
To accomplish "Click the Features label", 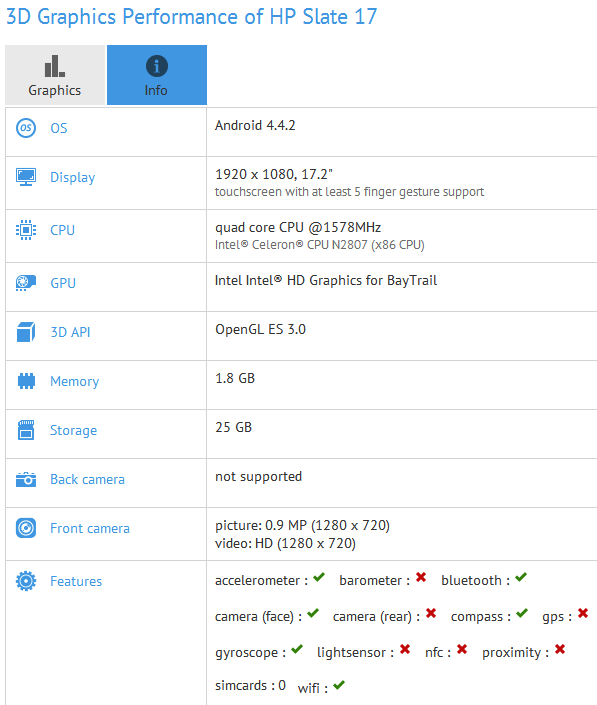I will point(76,581).
